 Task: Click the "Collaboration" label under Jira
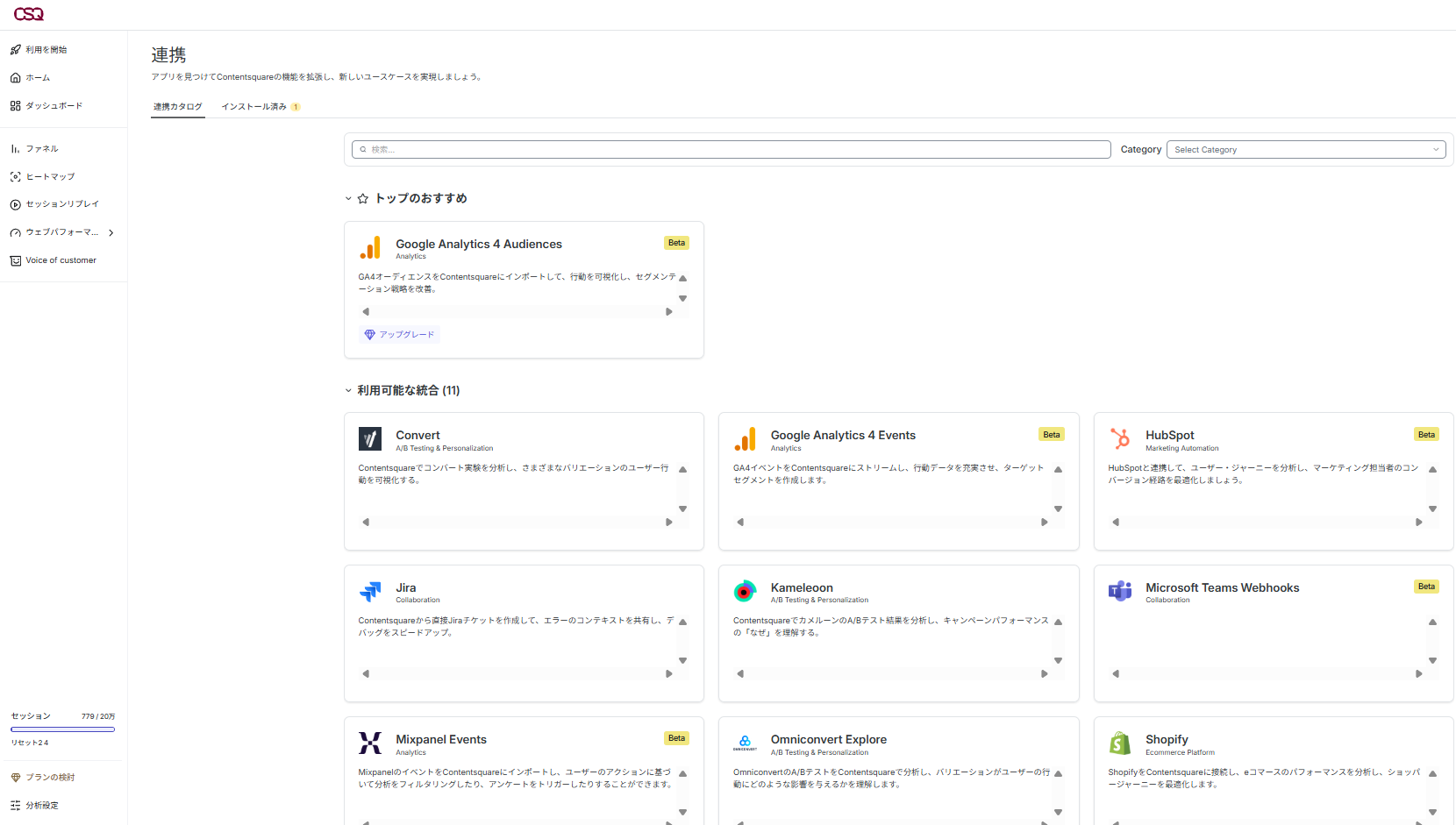tap(418, 601)
